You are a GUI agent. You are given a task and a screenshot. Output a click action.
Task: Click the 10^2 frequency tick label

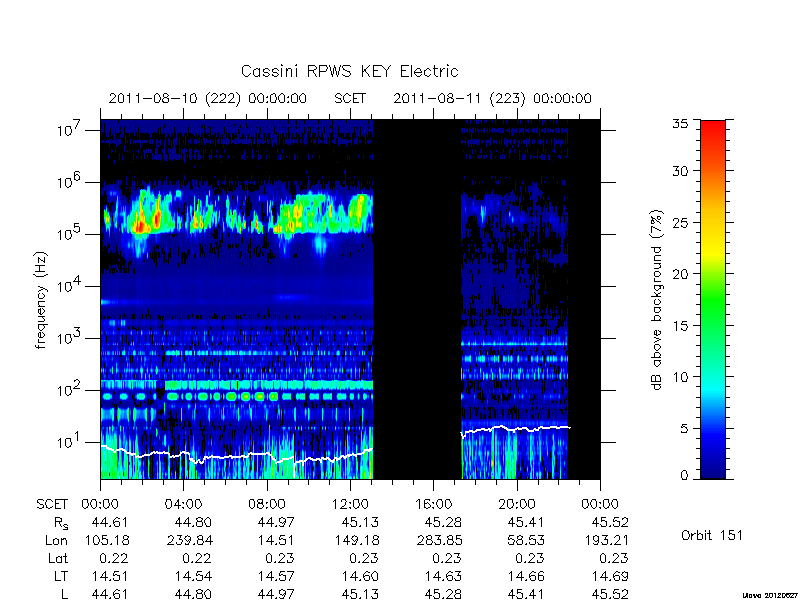69,389
